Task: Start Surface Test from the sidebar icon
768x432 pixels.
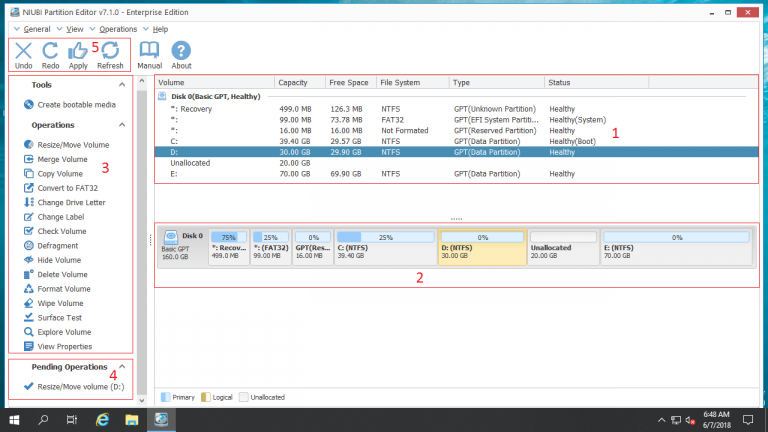Action: click(x=29, y=317)
